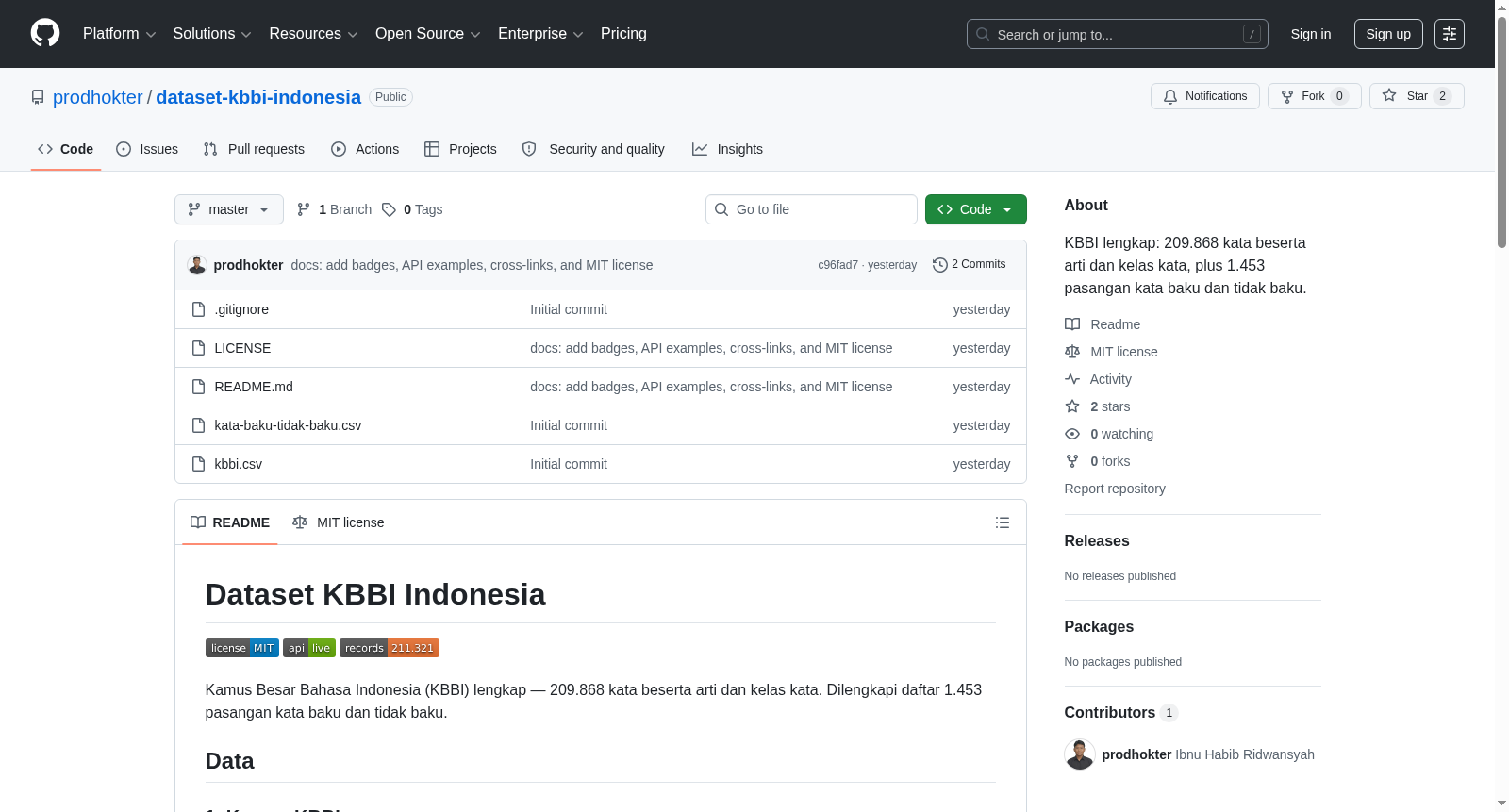Click the scale icon beside MIT license in About
1509x812 pixels.
(1072, 352)
